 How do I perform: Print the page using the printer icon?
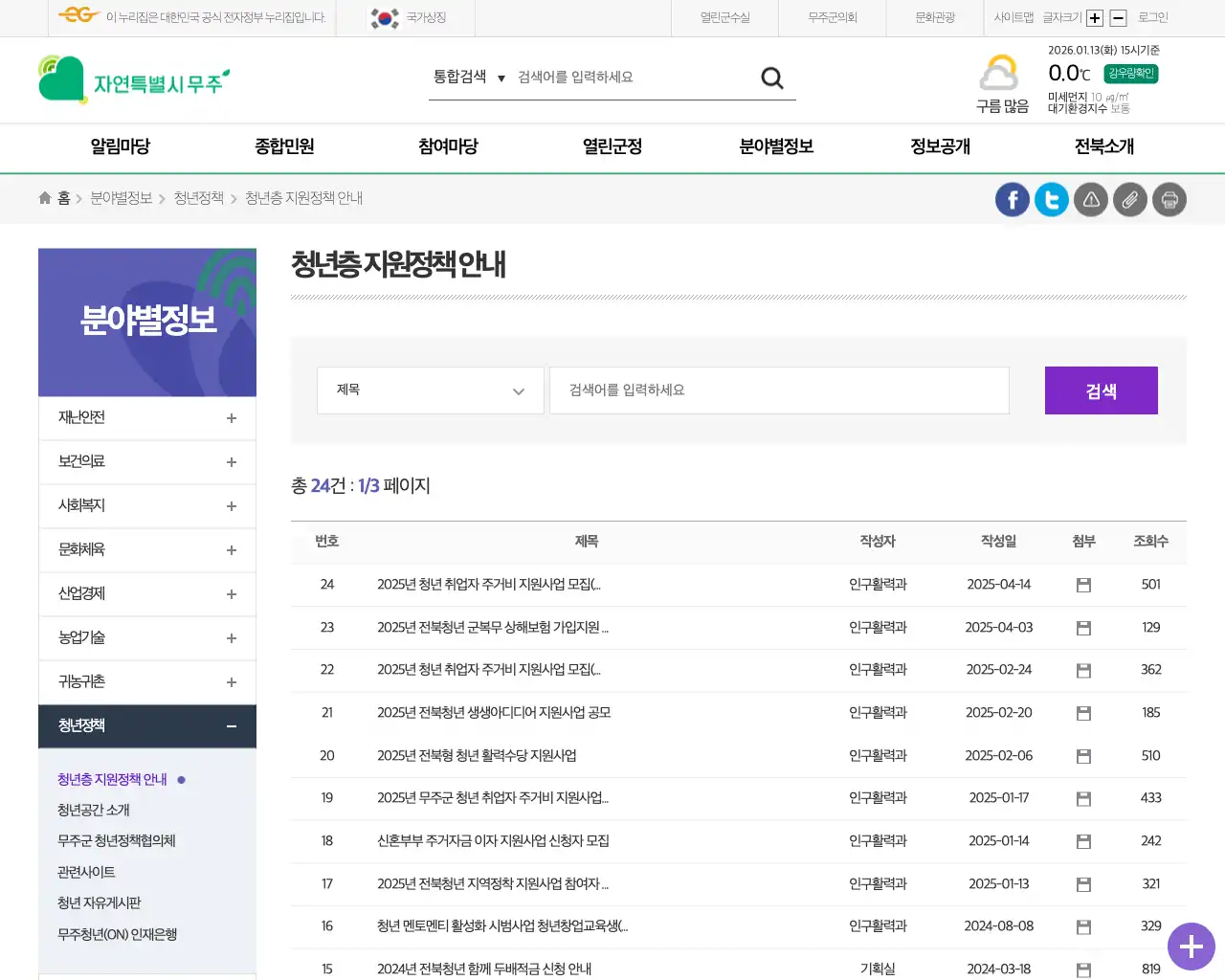(1169, 199)
